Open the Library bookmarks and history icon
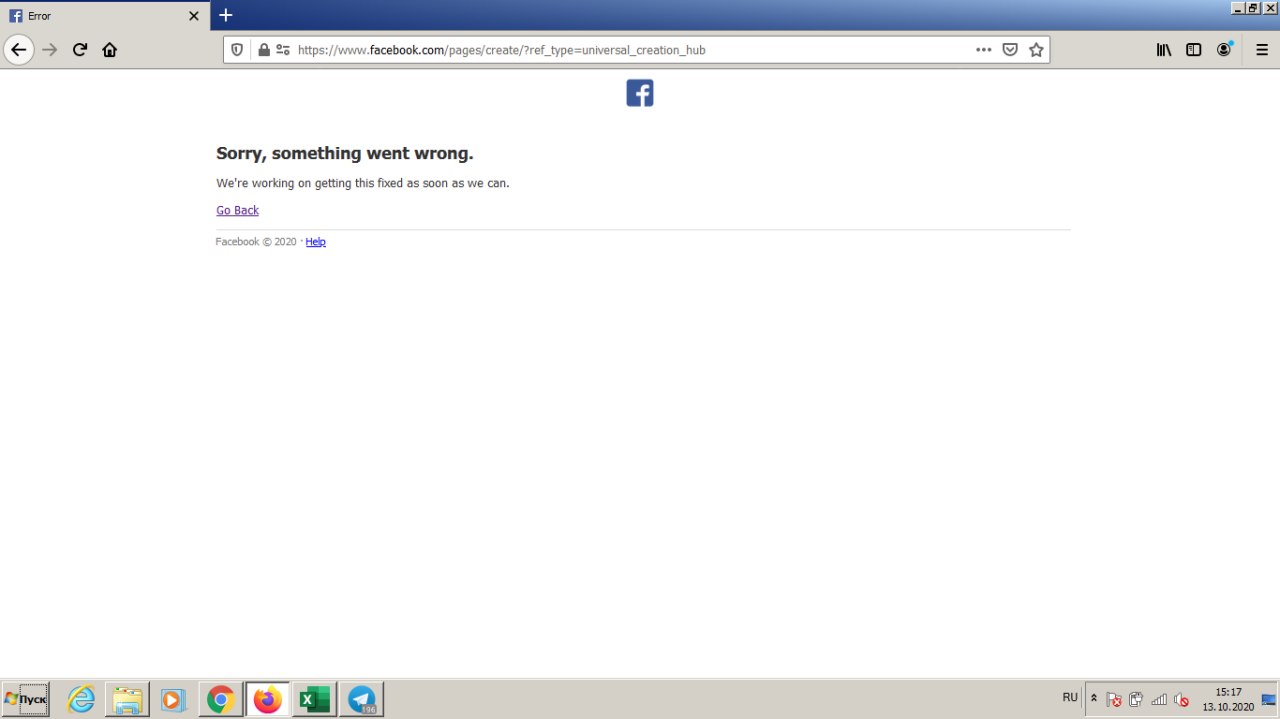 tap(1164, 49)
